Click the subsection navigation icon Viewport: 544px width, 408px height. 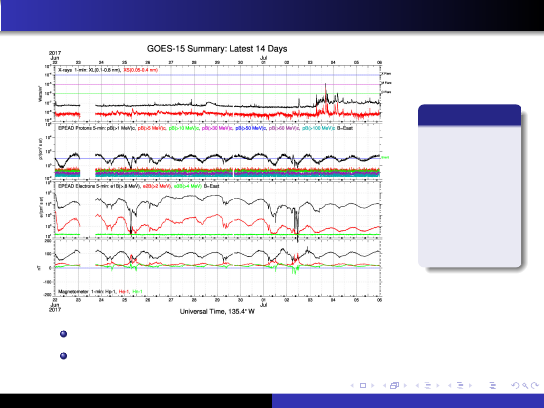coord(428,385)
